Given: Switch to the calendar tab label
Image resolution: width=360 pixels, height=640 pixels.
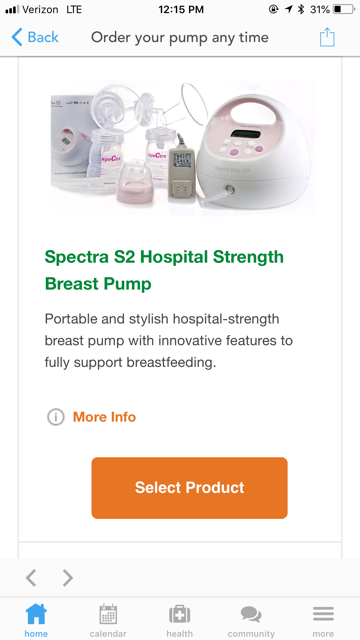Looking at the screenshot, I should [108, 634].
